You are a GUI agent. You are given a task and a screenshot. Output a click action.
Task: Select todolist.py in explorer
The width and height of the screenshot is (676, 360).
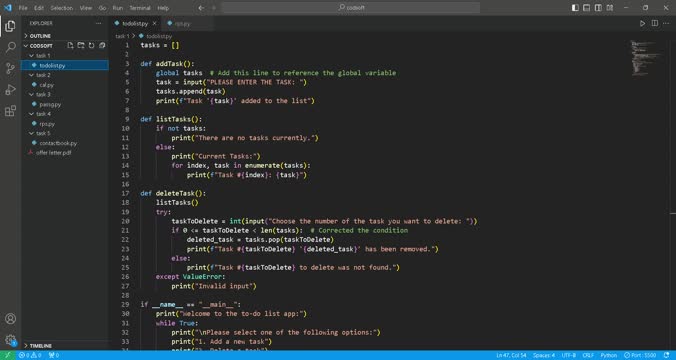65,66
